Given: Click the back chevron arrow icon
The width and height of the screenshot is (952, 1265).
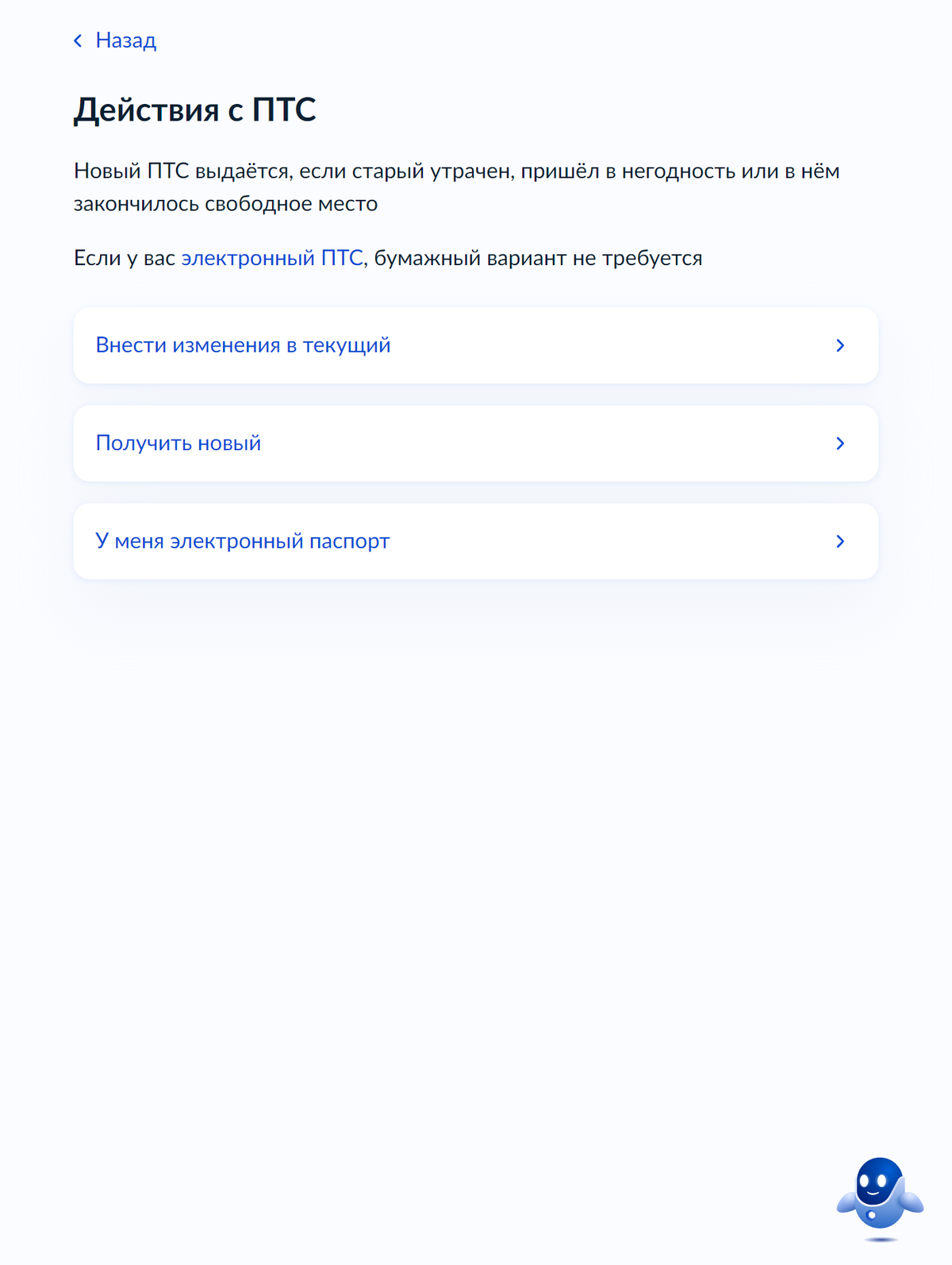Looking at the screenshot, I should 78,40.
